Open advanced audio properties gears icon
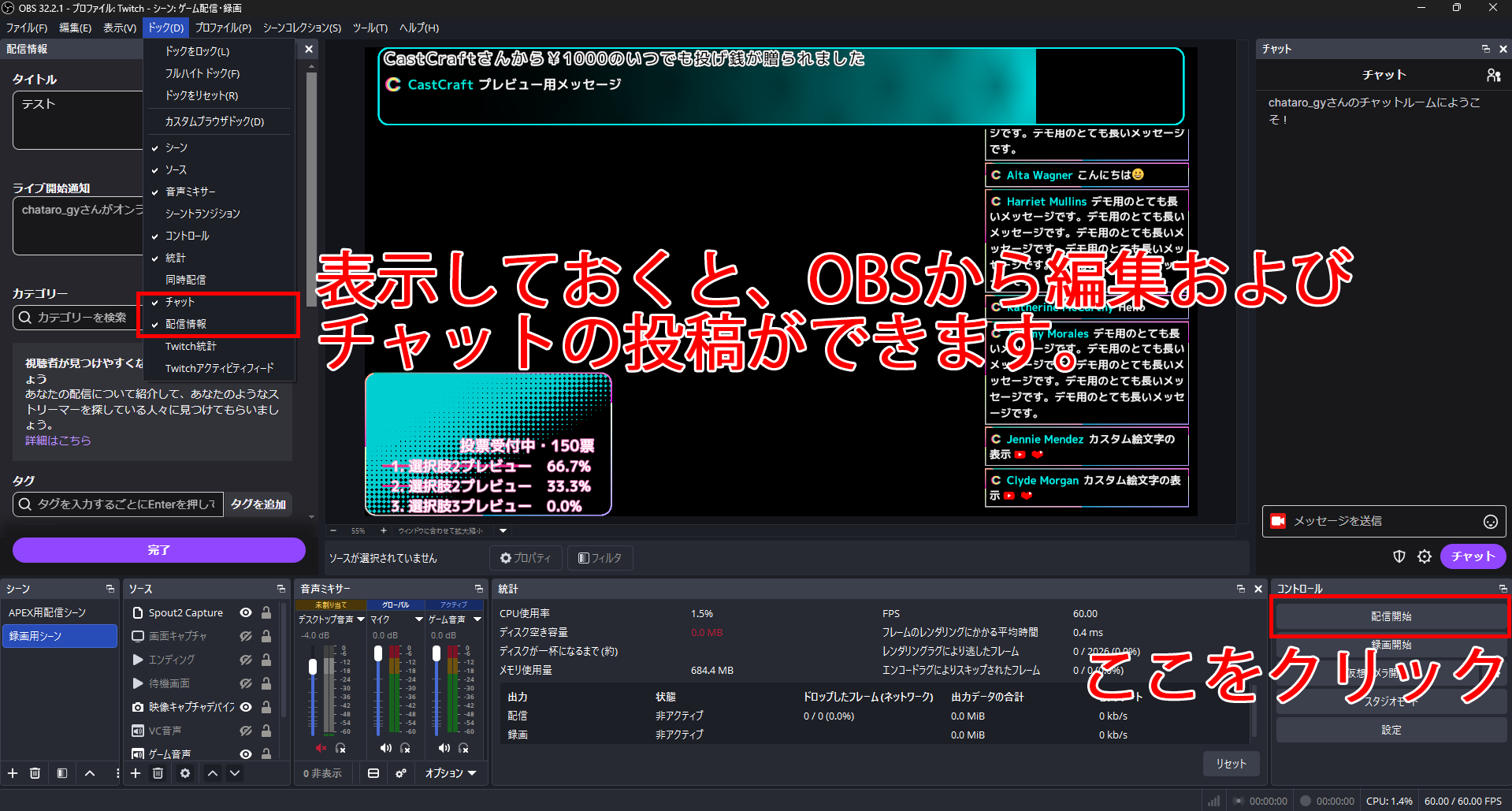This screenshot has height=811, width=1512. click(401, 773)
